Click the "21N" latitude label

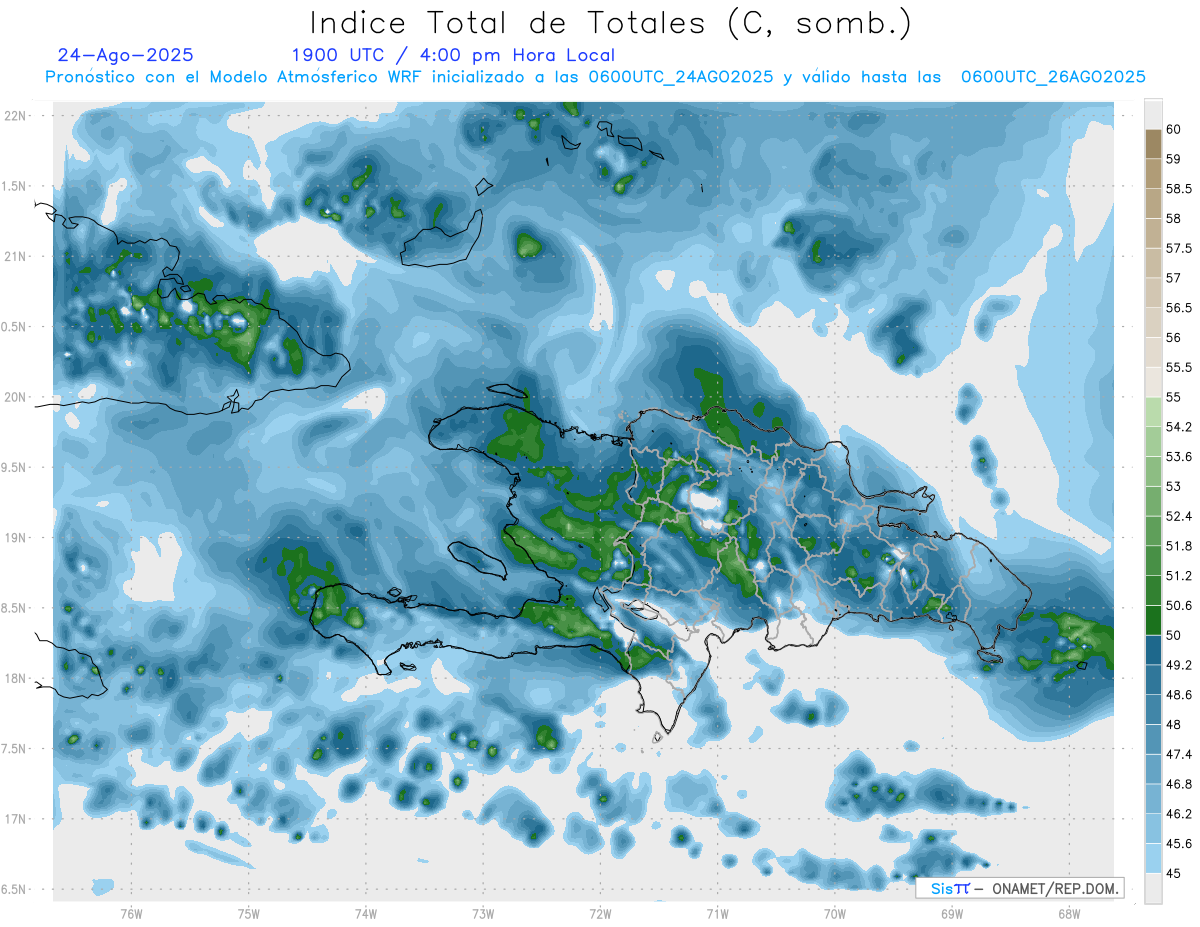pos(16,256)
